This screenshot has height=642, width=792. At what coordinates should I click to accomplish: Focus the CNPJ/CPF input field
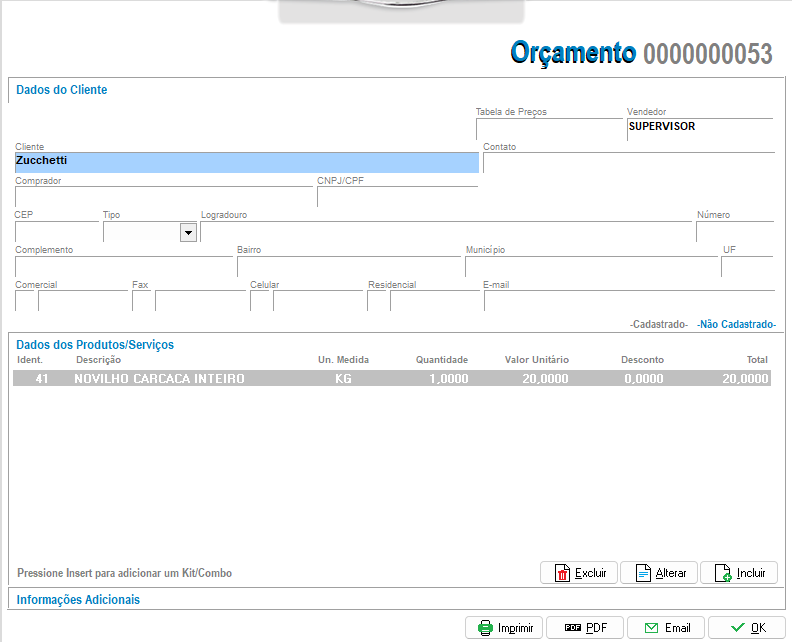(396, 197)
